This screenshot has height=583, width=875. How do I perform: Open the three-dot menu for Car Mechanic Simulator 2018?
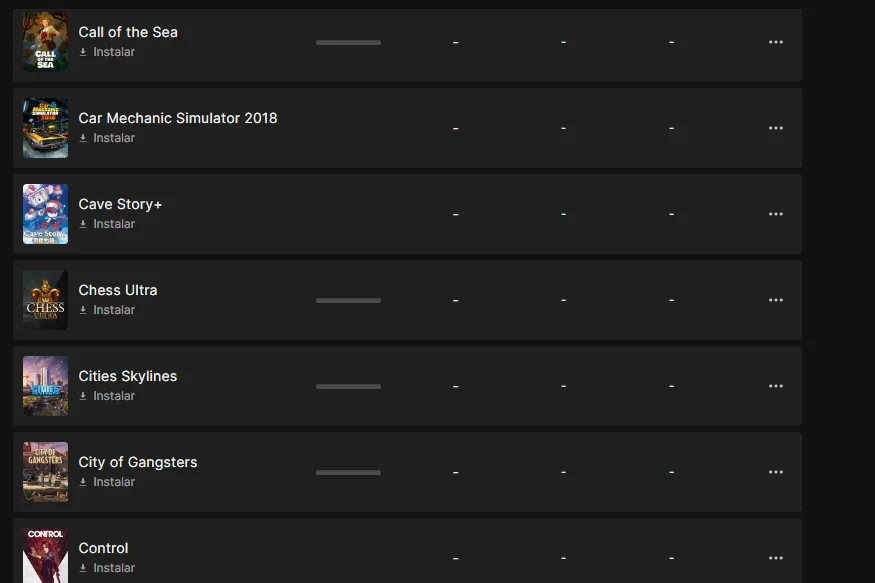tap(776, 128)
